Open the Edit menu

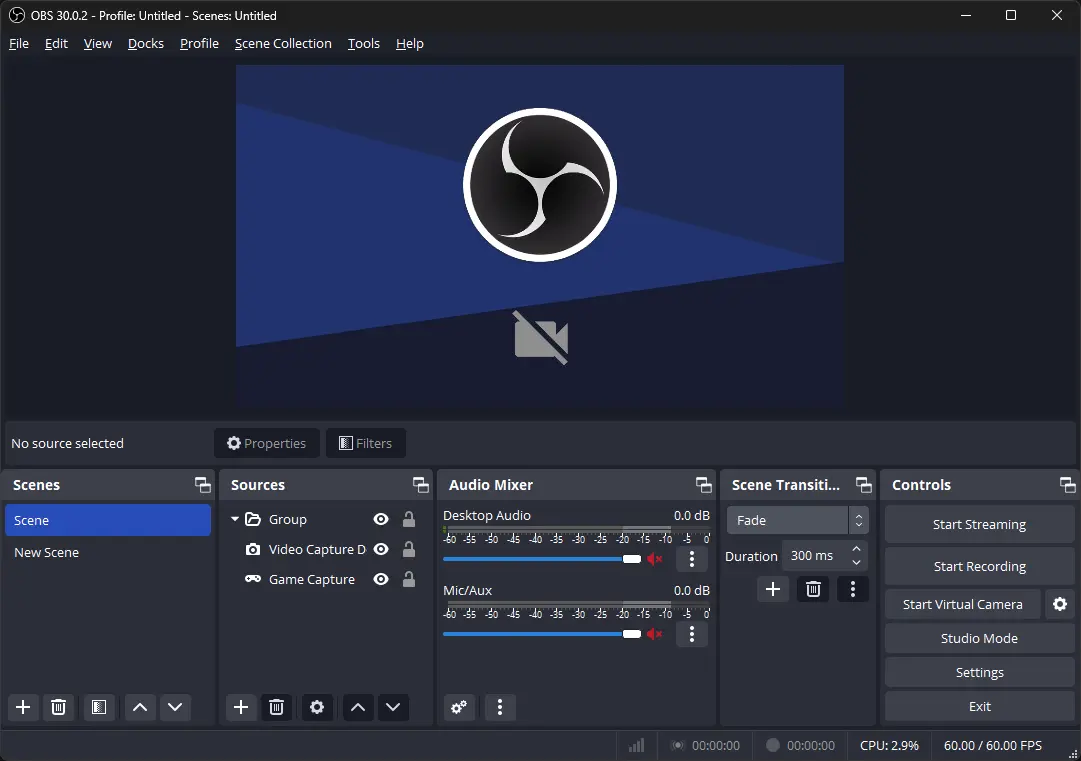[x=57, y=43]
